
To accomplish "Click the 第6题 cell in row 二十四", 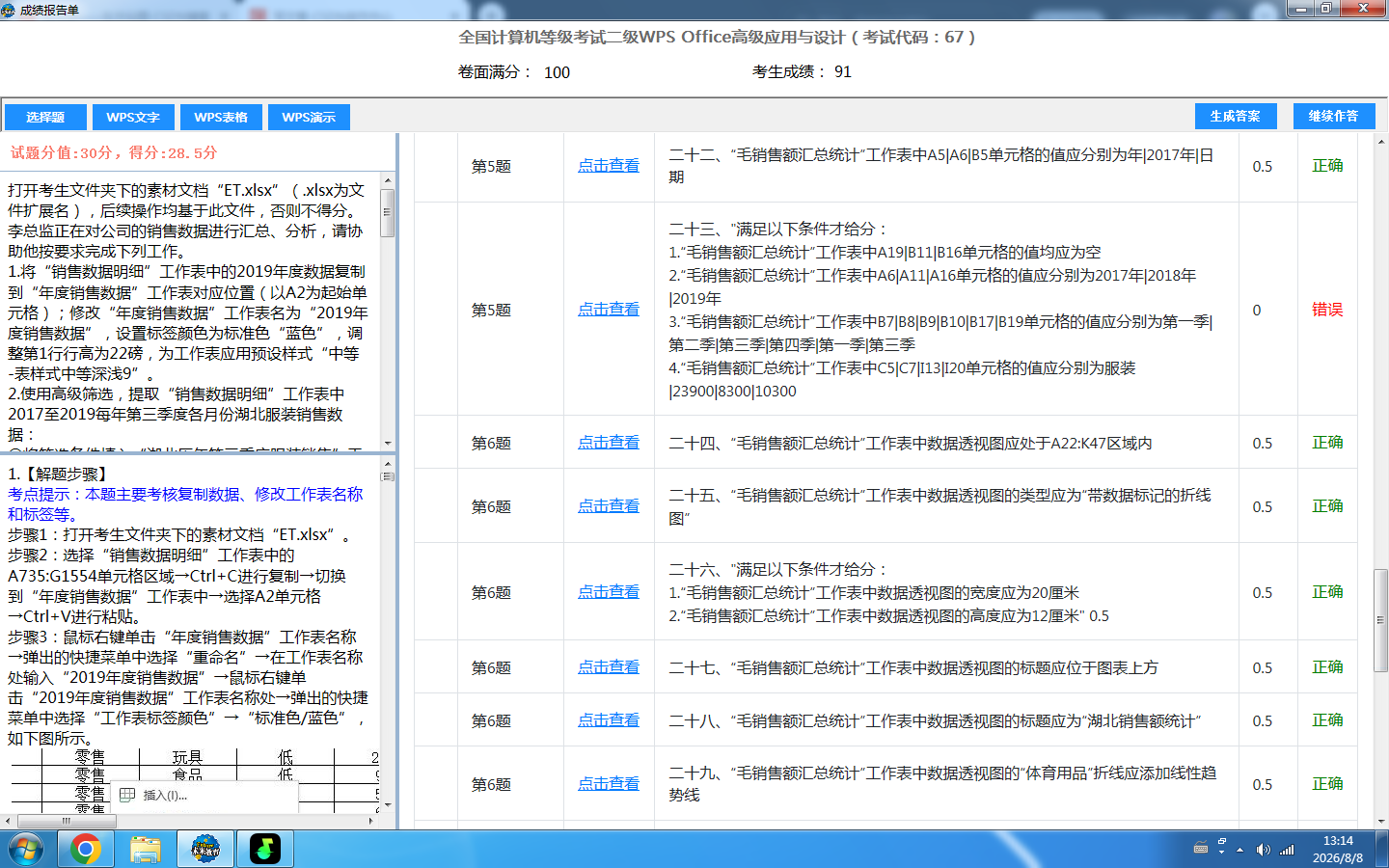I will (x=491, y=444).
